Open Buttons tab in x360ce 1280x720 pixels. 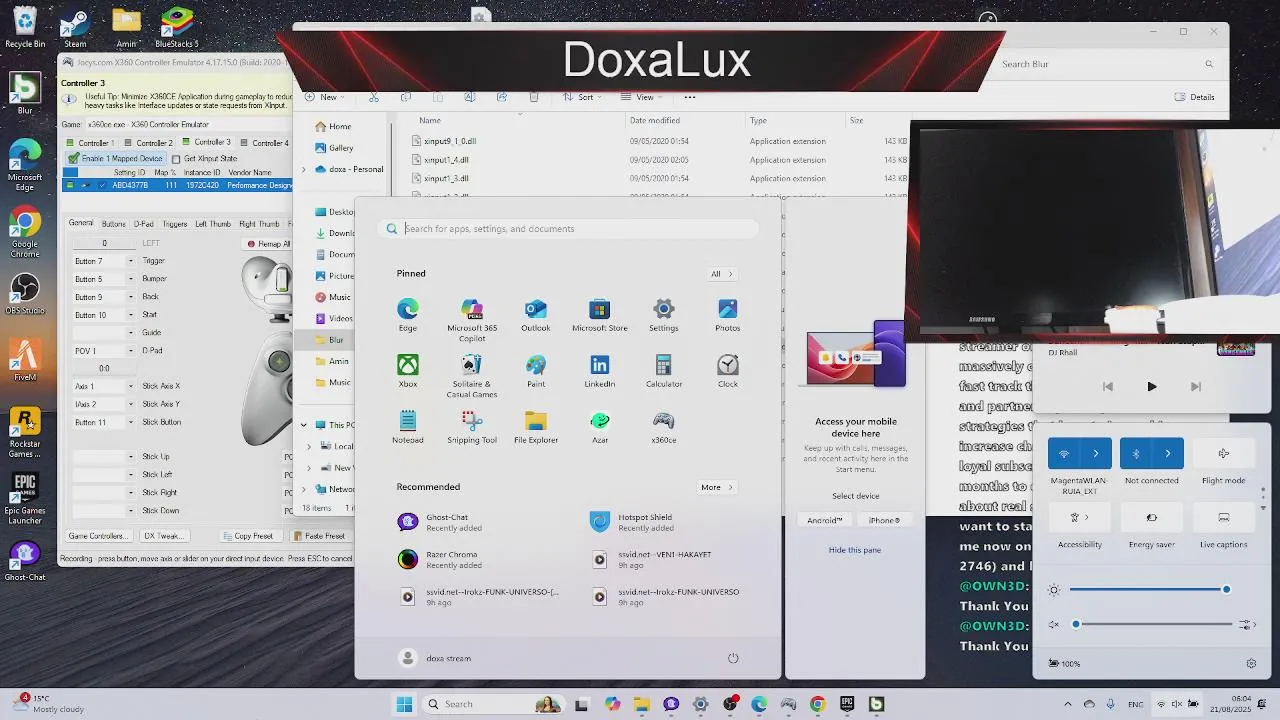113,224
